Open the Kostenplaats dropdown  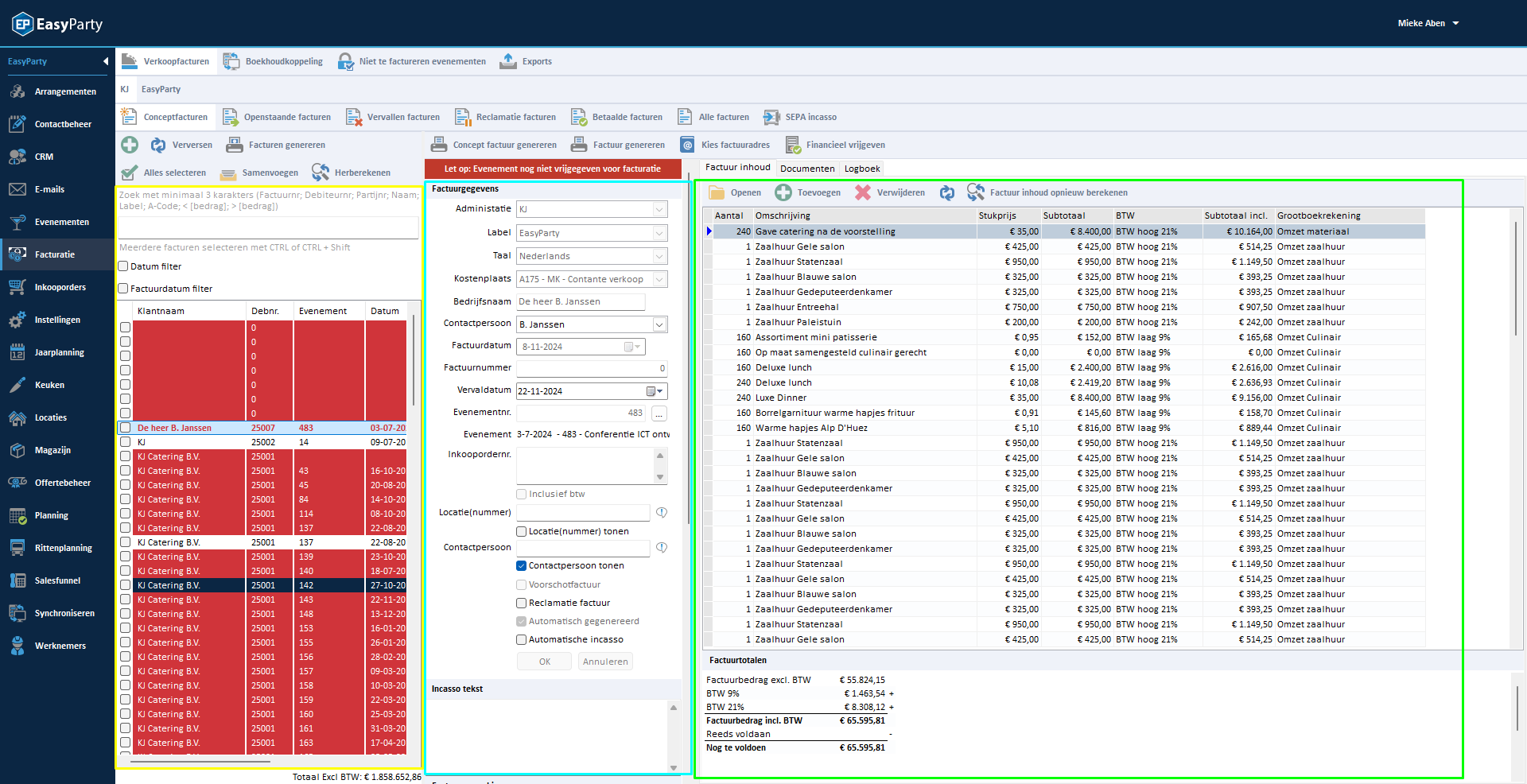pos(659,279)
